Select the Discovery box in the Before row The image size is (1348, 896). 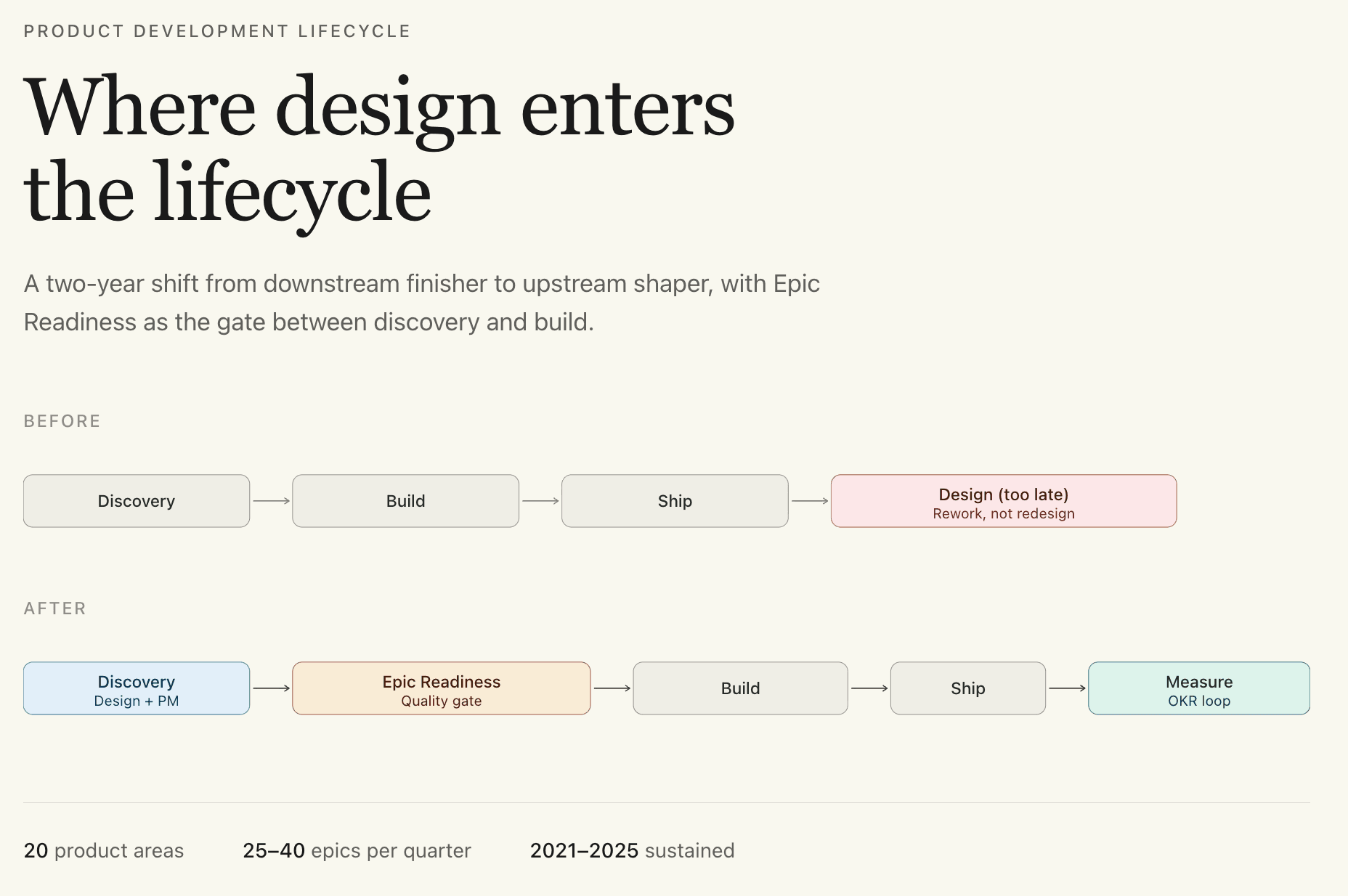coord(137,501)
